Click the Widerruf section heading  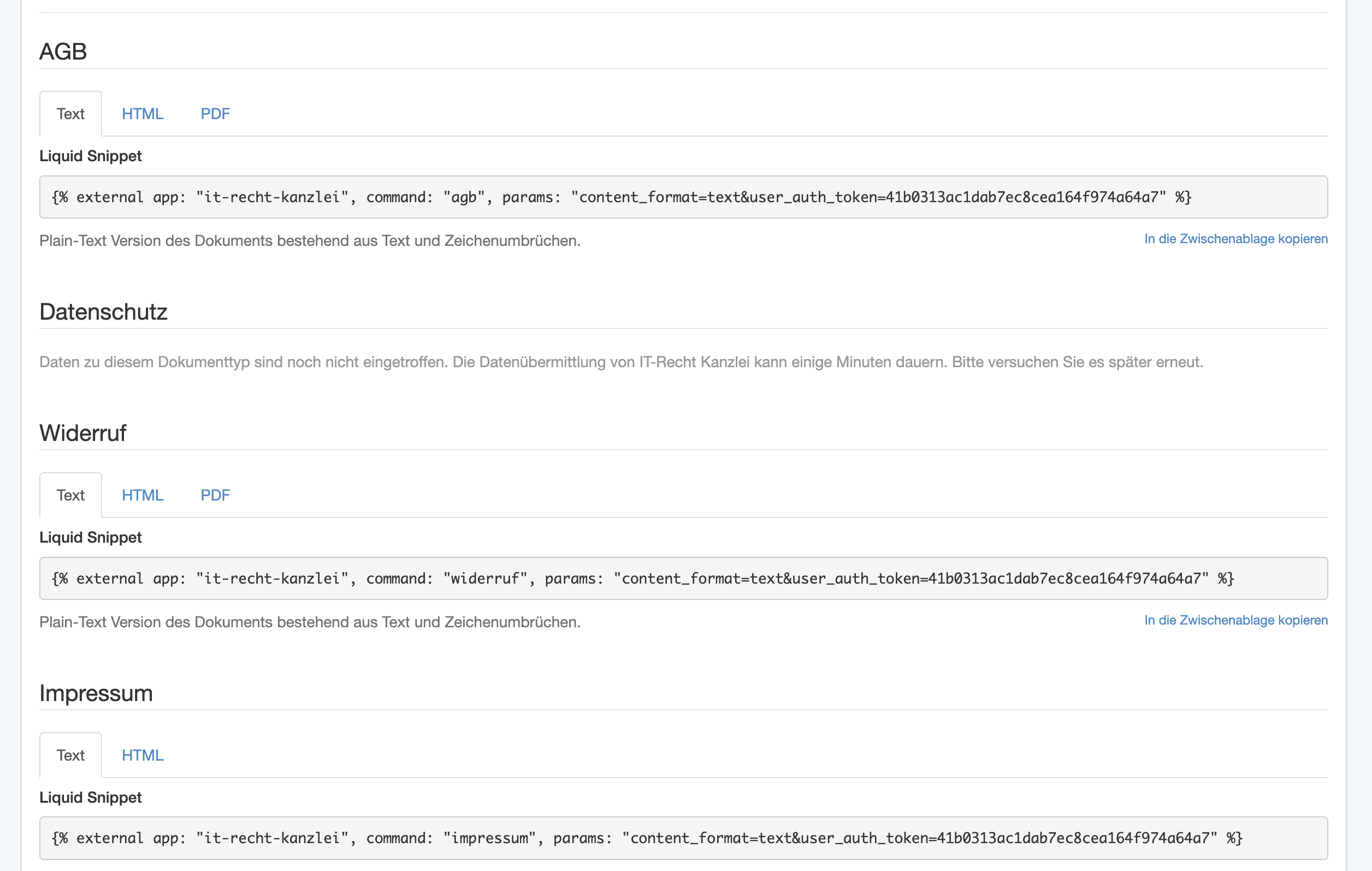pos(82,433)
